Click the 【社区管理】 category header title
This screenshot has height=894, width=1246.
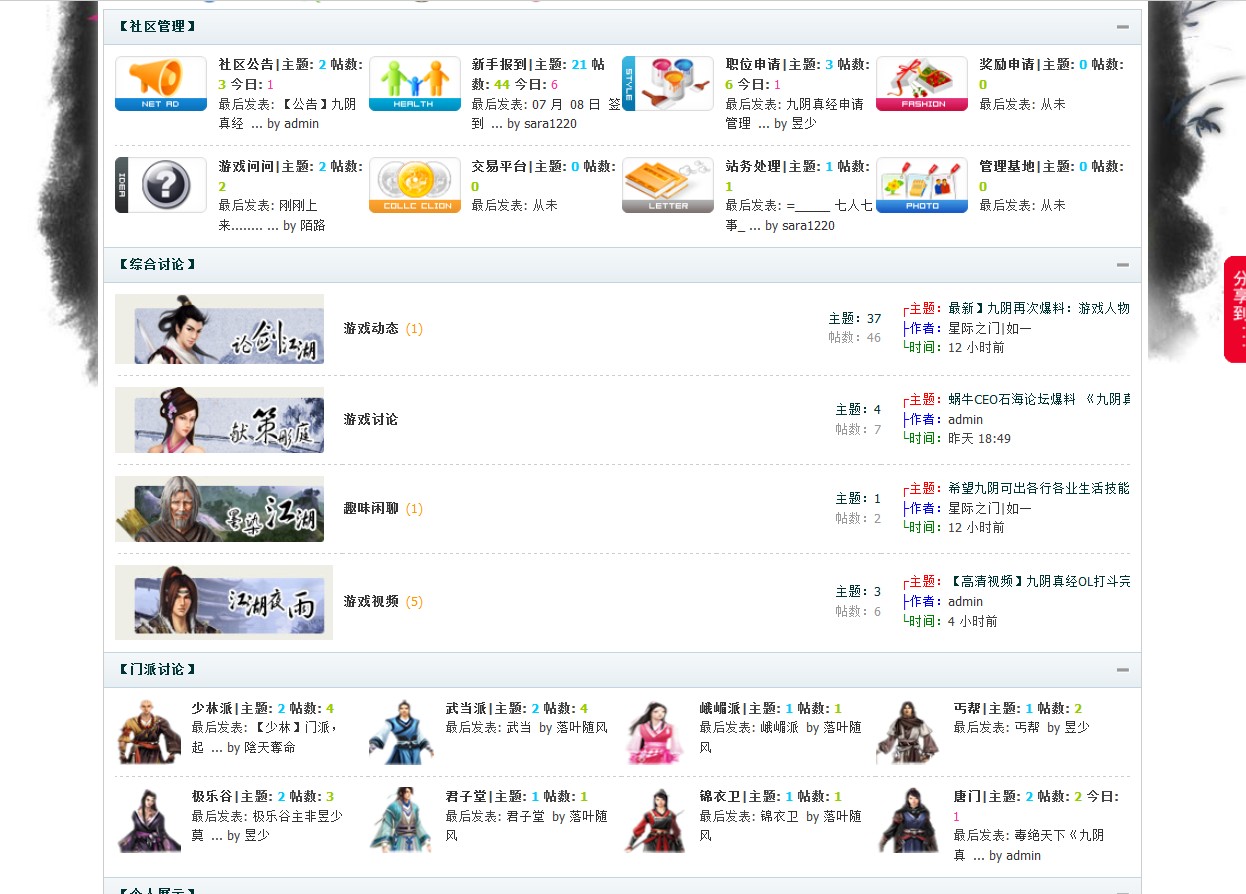(x=156, y=27)
